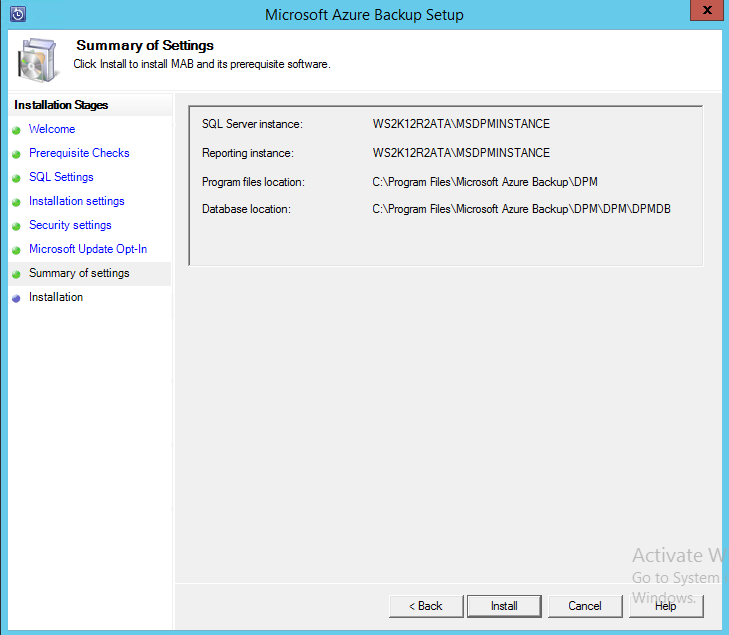Open Help for the setup

666,606
